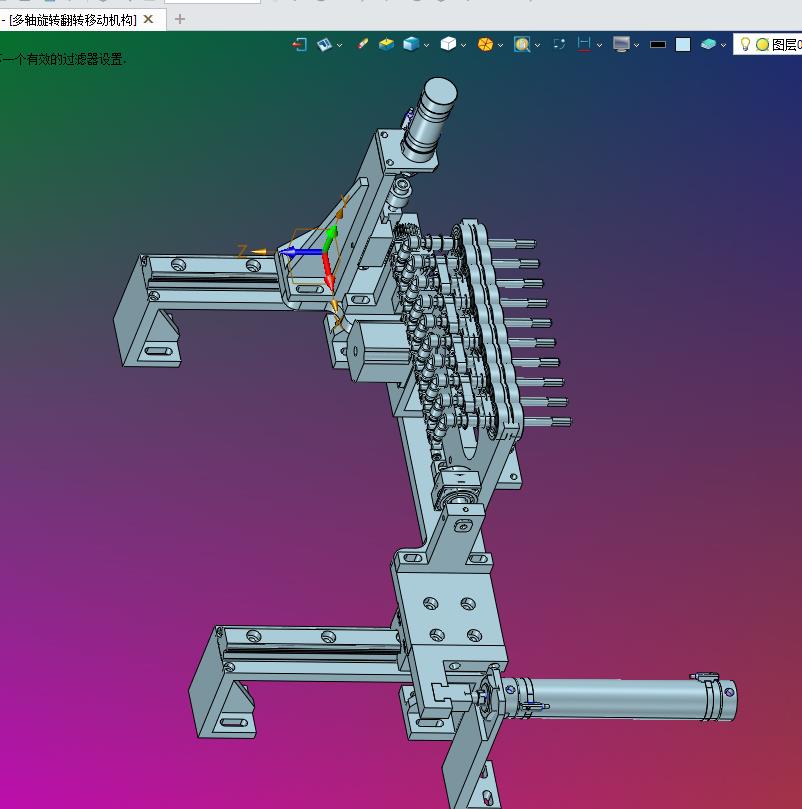Open the white cube orientation dropdown arrow
This screenshot has width=802, height=809.
click(x=463, y=45)
